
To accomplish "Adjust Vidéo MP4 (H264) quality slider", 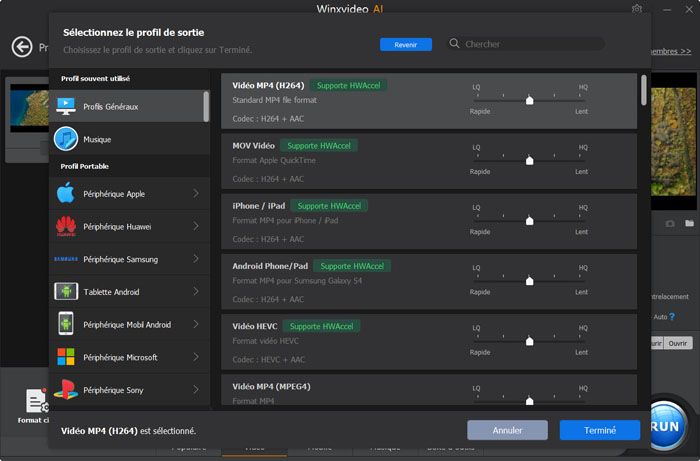I will point(529,100).
